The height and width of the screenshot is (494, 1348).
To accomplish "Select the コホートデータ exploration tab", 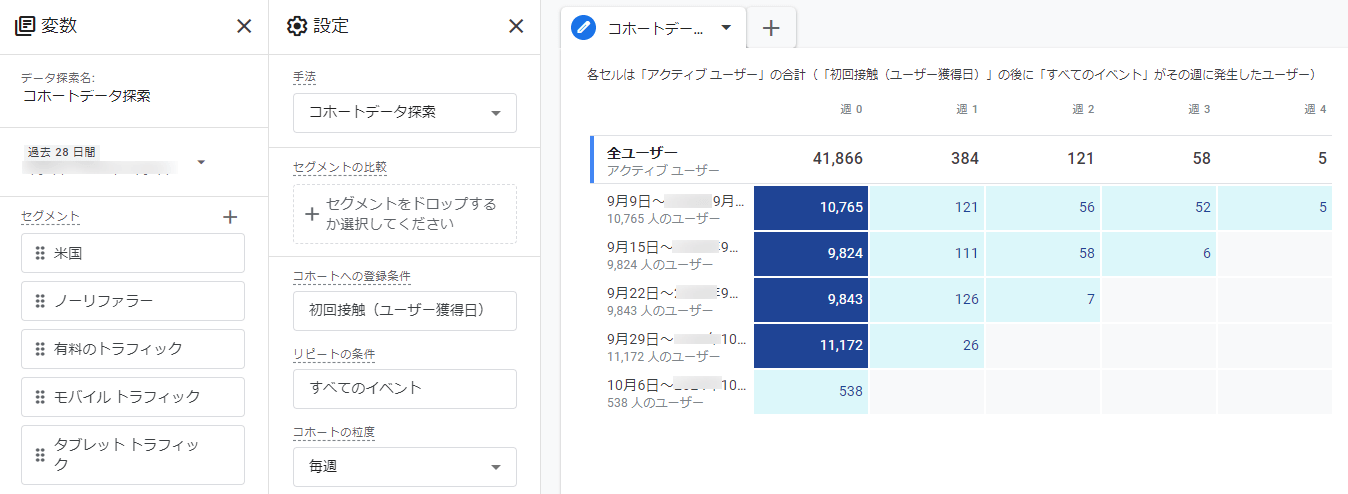I will pyautogui.click(x=655, y=28).
